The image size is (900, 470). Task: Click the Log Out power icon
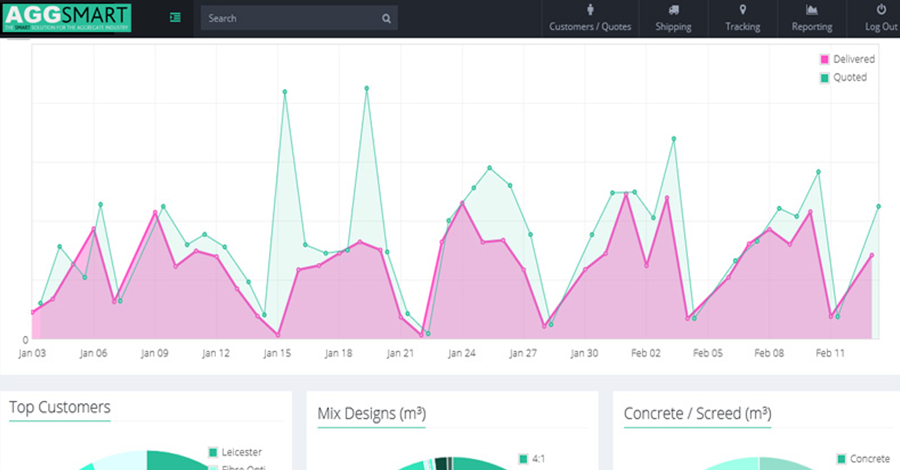[881, 9]
